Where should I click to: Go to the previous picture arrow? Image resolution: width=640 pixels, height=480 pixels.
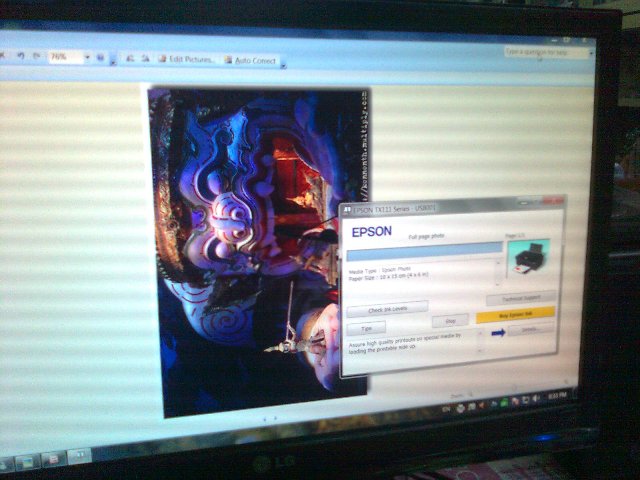pos(264,419)
